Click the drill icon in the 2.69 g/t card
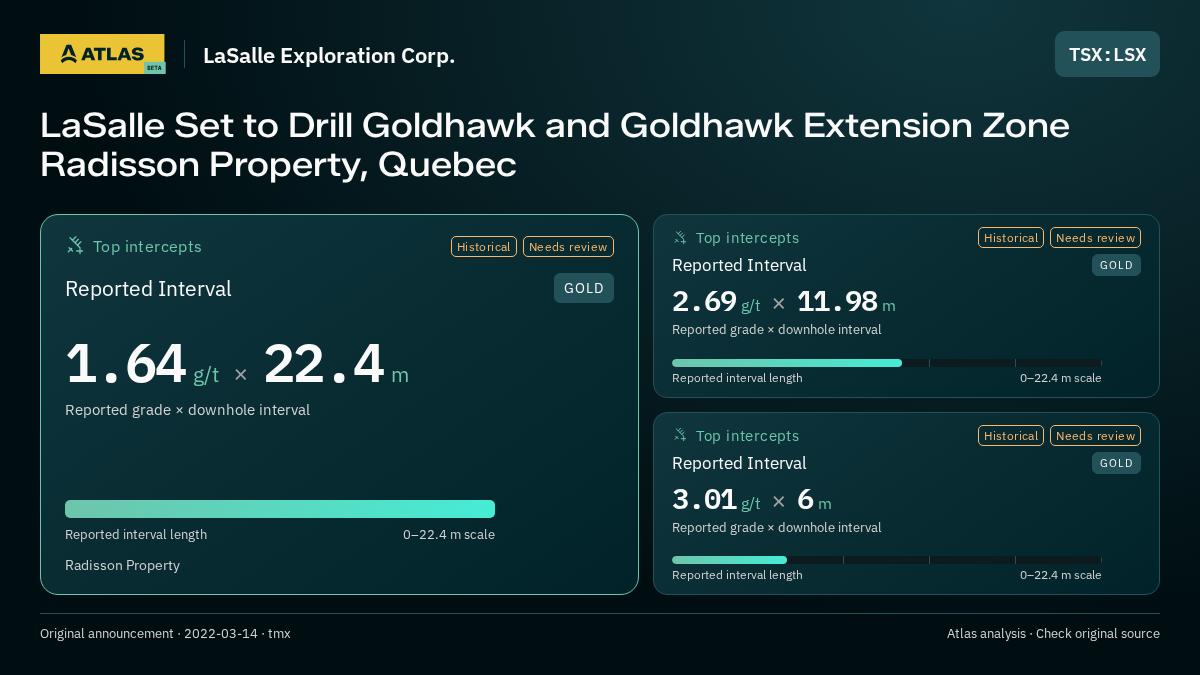This screenshot has width=1200, height=675. coord(680,238)
